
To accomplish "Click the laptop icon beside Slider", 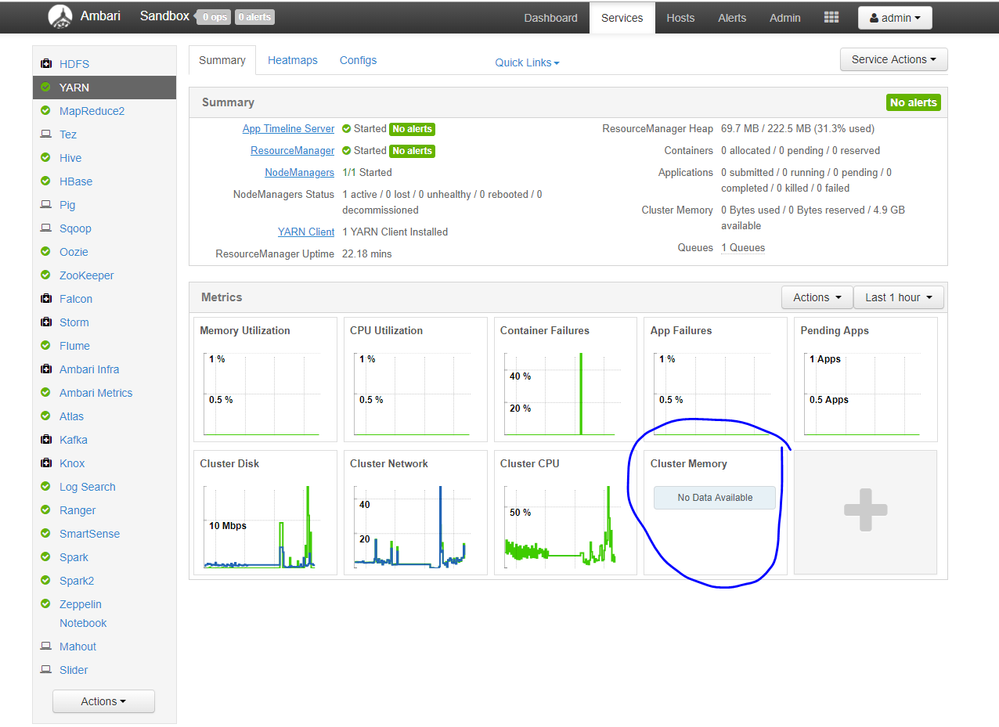I will point(46,669).
